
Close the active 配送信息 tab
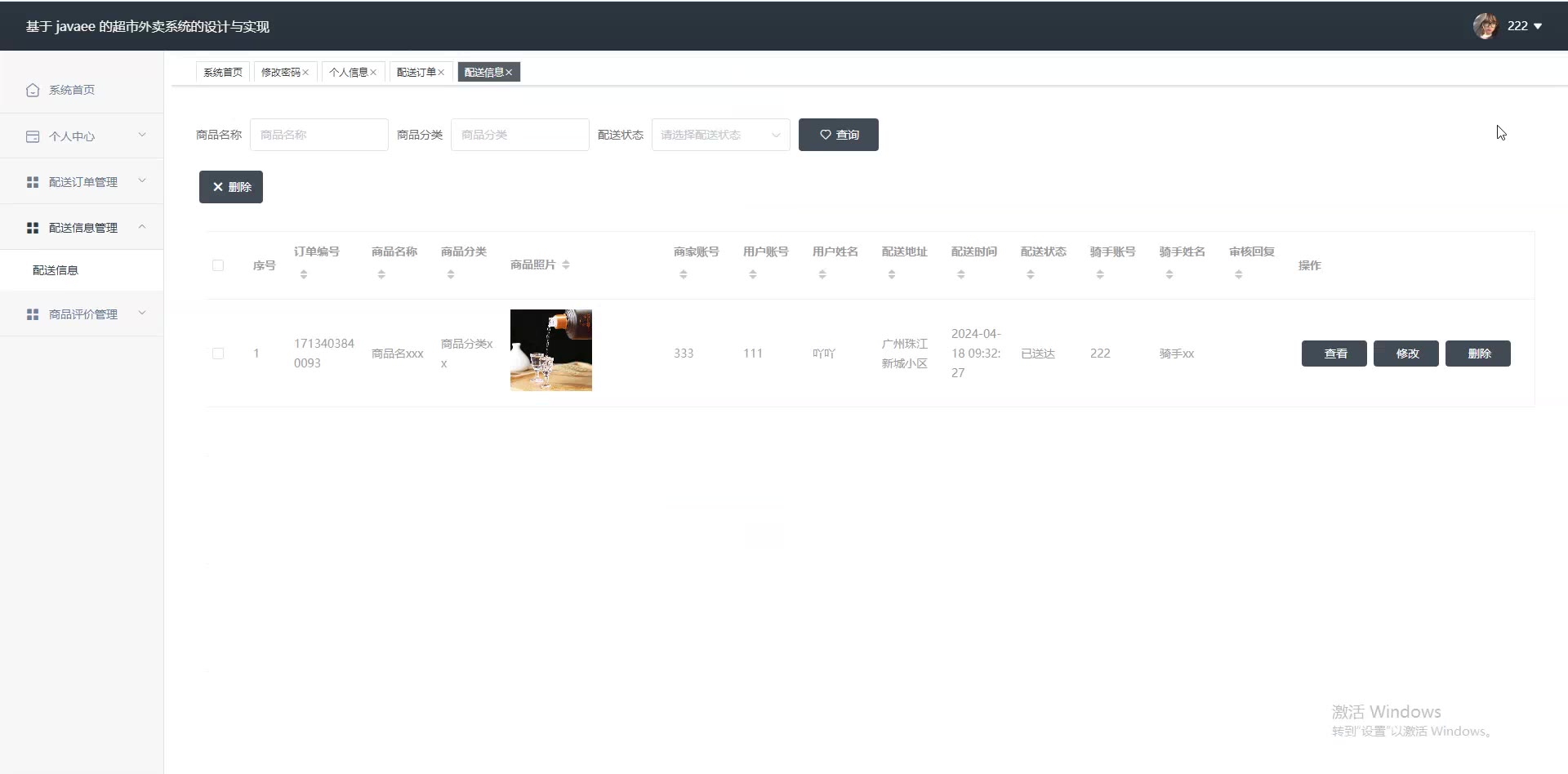(x=509, y=73)
